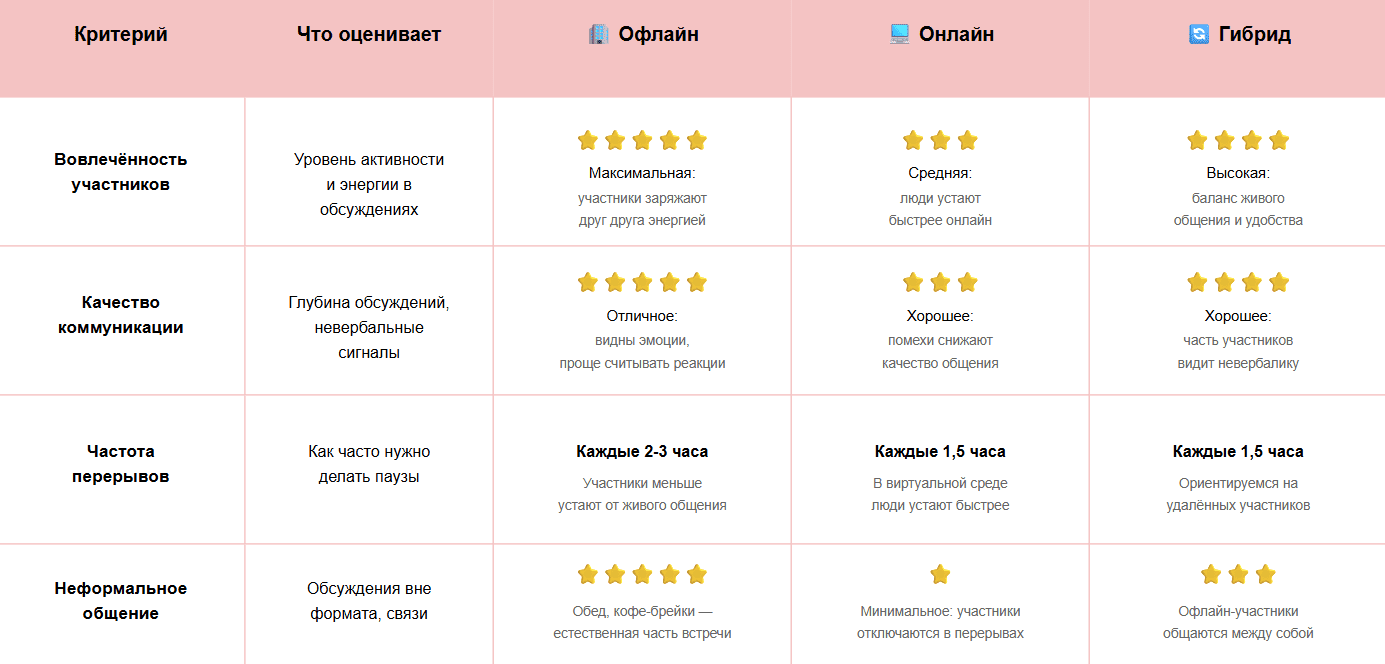Click the Качество коммуникации row label
The height and width of the screenshot is (664, 1385).
click(121, 315)
